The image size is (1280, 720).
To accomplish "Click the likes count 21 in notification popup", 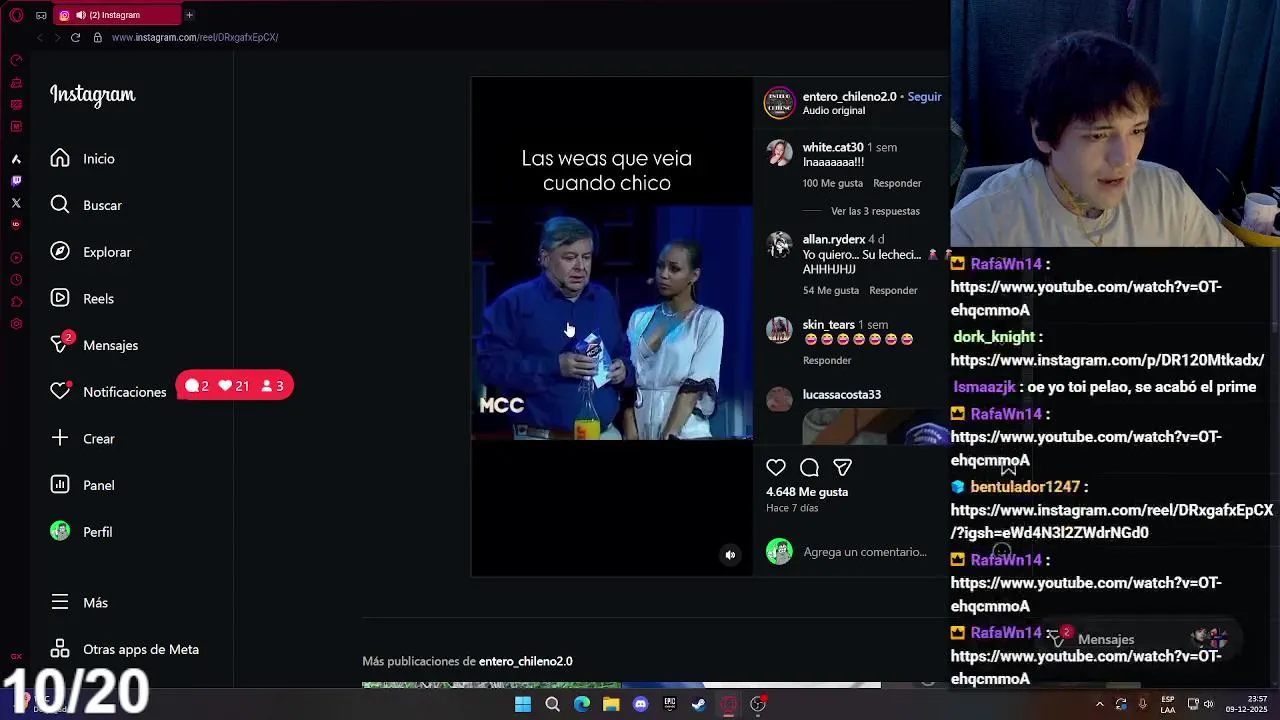I will tap(233, 386).
